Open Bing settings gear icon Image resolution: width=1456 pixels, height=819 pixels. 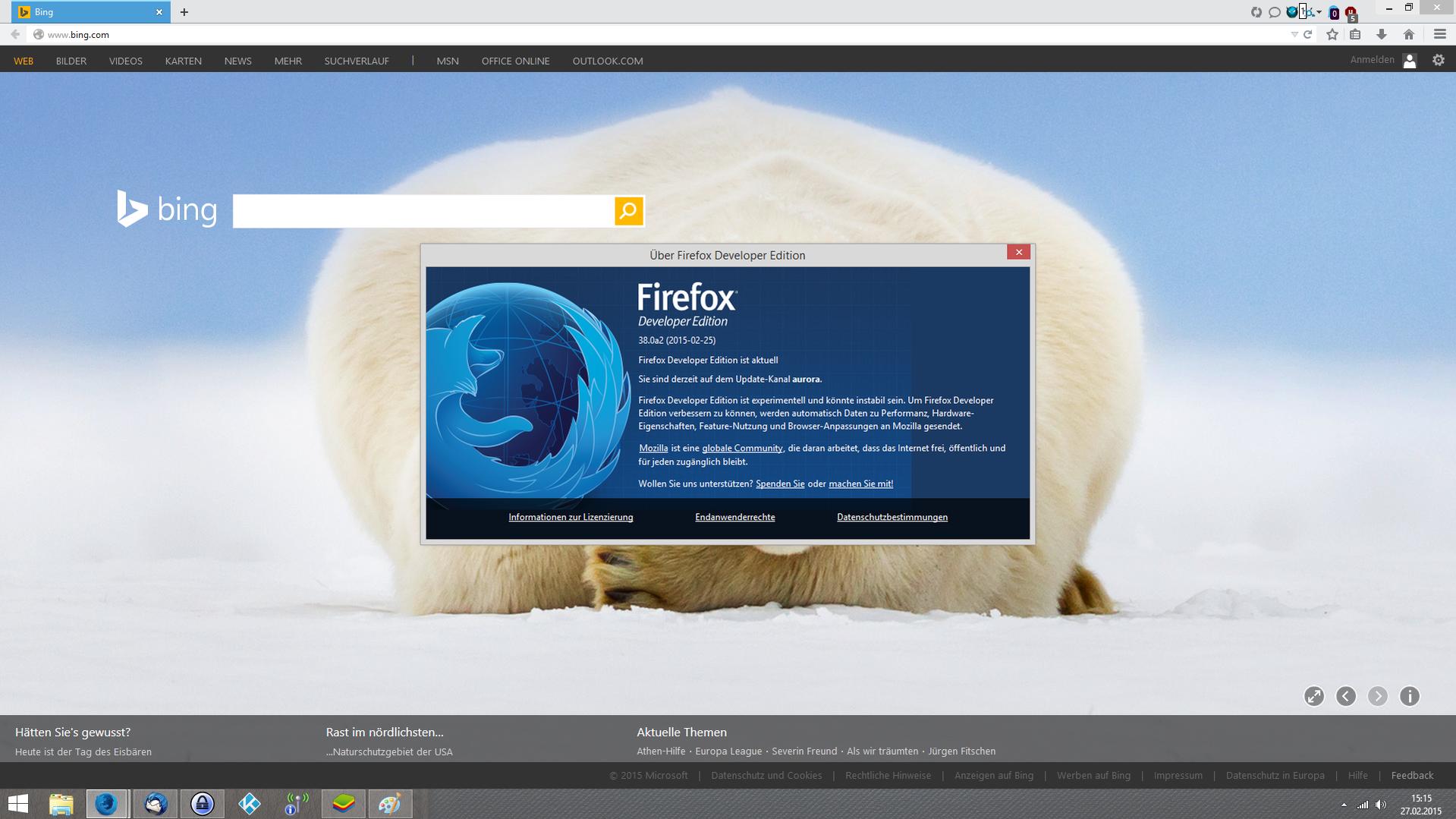1438,60
